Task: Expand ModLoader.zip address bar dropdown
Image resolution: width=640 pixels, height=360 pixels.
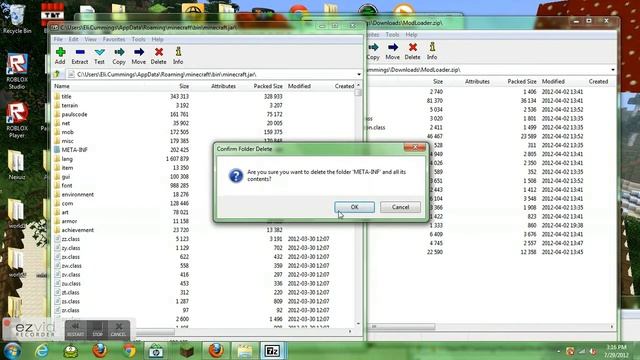Action: 613,70
